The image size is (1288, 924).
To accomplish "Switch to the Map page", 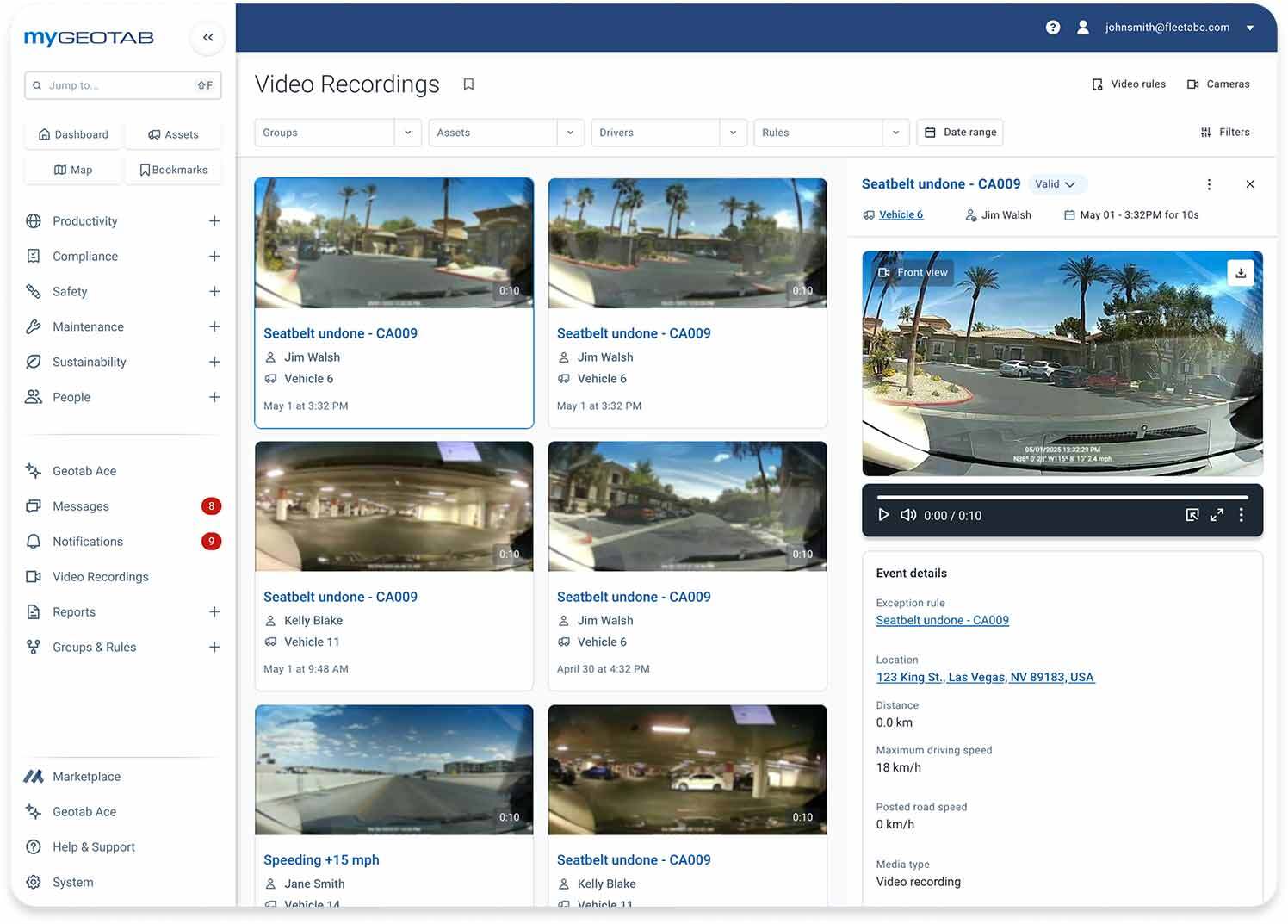I will (72, 170).
